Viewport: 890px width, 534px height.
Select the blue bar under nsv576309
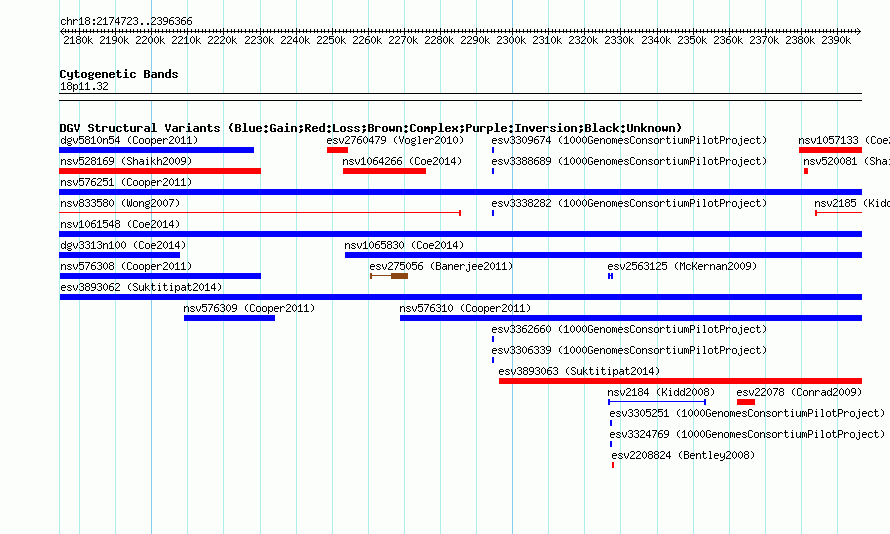(229, 318)
